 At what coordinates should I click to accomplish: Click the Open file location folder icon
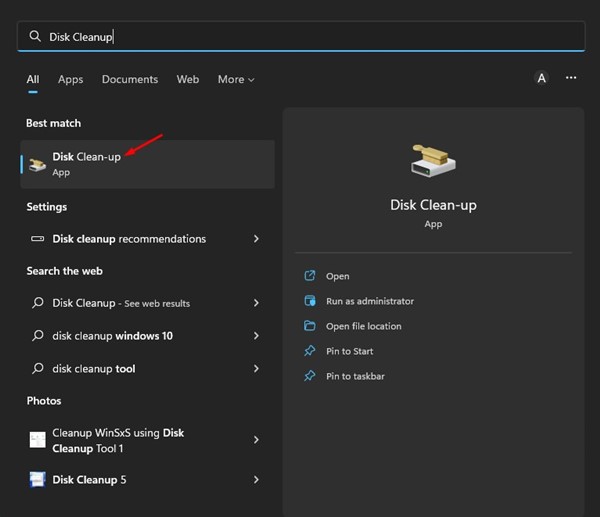pyautogui.click(x=309, y=326)
